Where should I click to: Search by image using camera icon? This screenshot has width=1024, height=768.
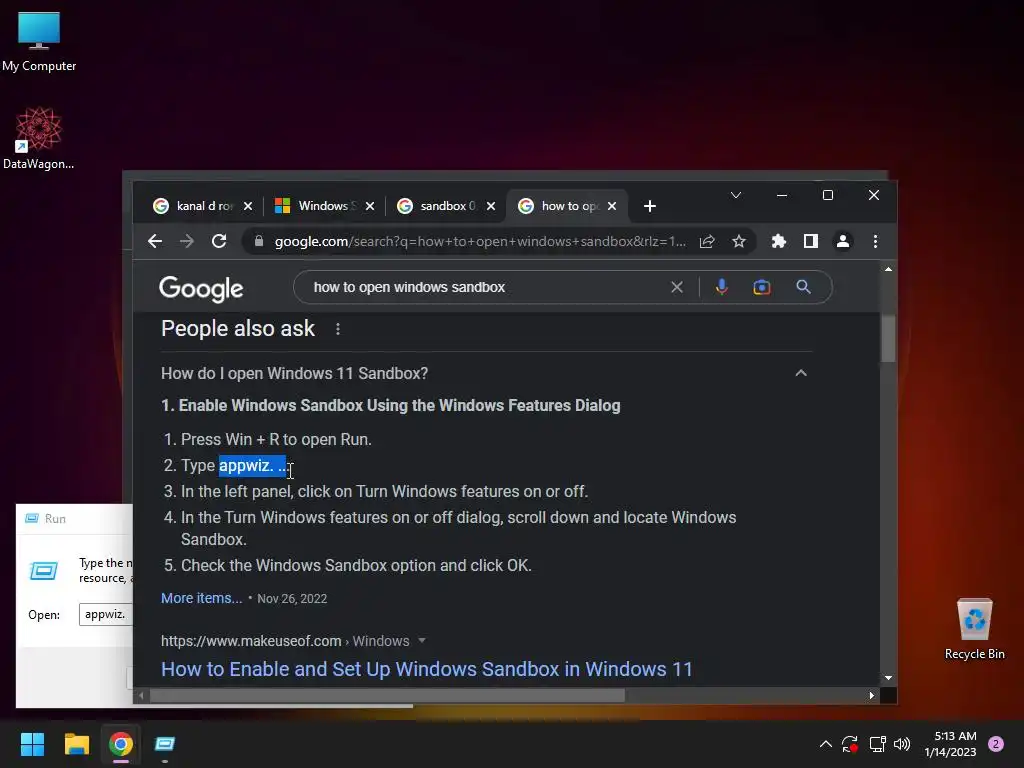click(x=761, y=287)
